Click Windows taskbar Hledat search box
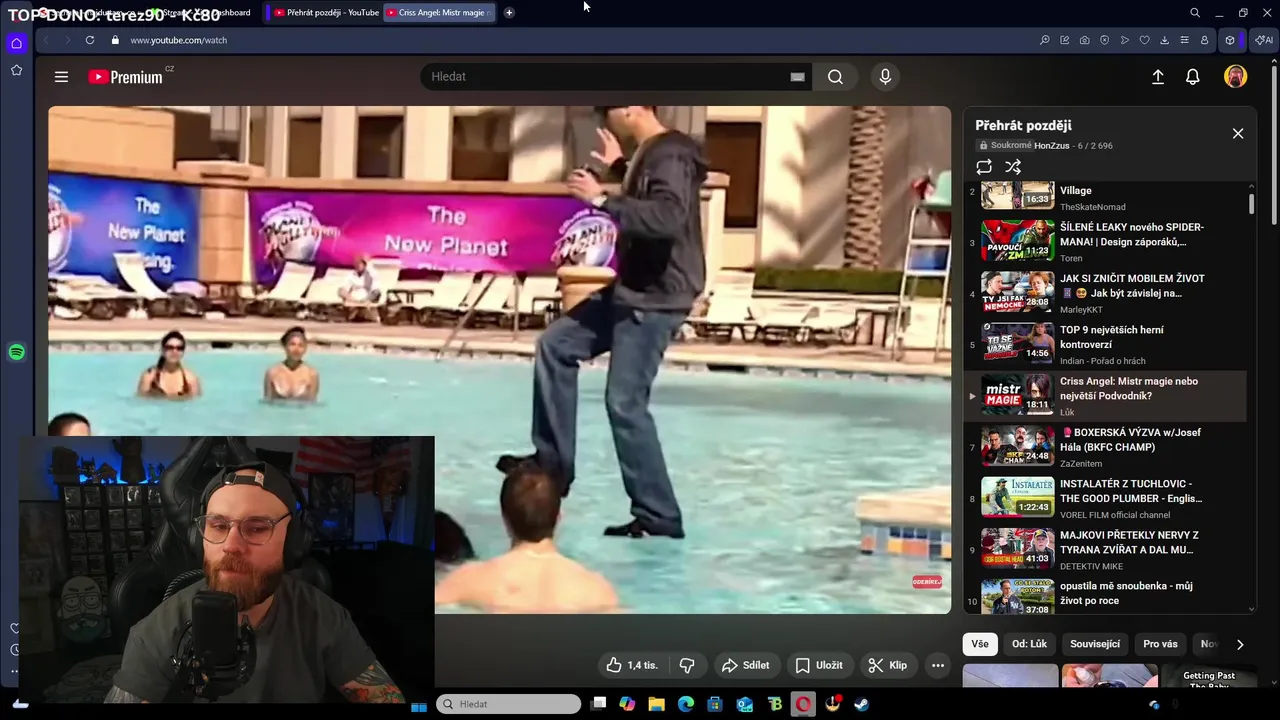Screen dimensions: 1280x720 pyautogui.click(x=509, y=704)
